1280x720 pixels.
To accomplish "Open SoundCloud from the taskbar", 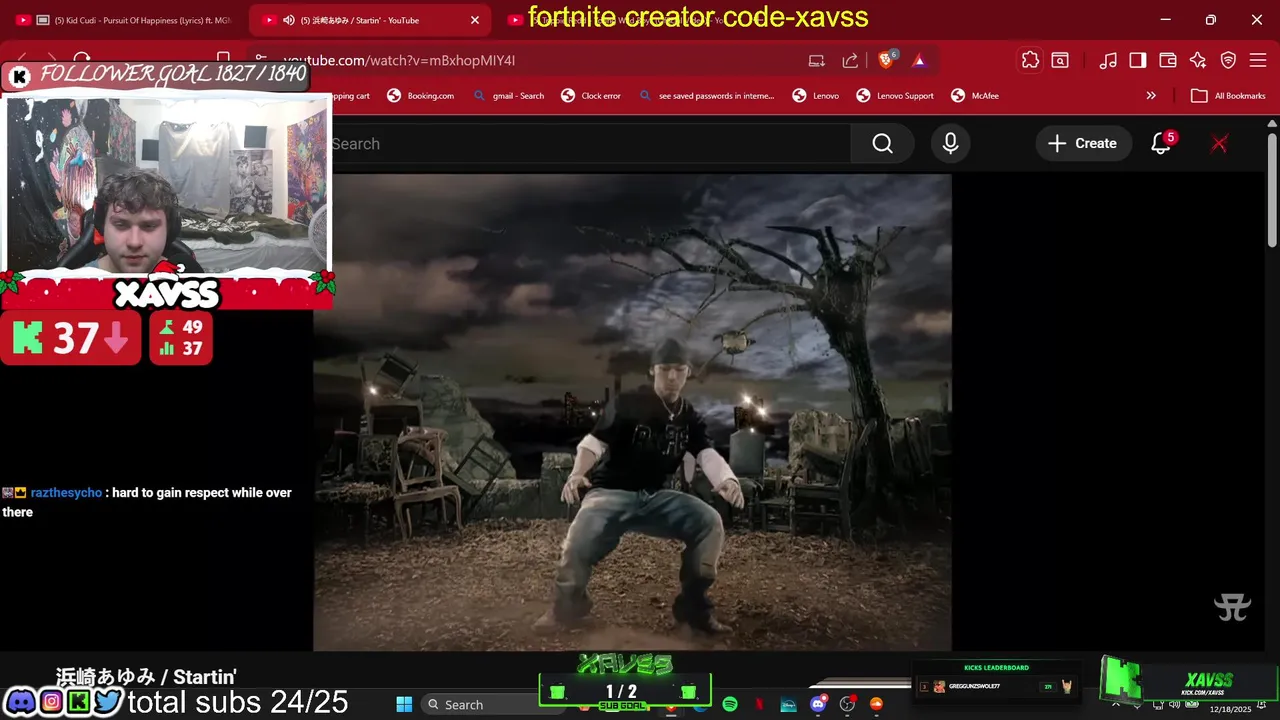I will [877, 705].
